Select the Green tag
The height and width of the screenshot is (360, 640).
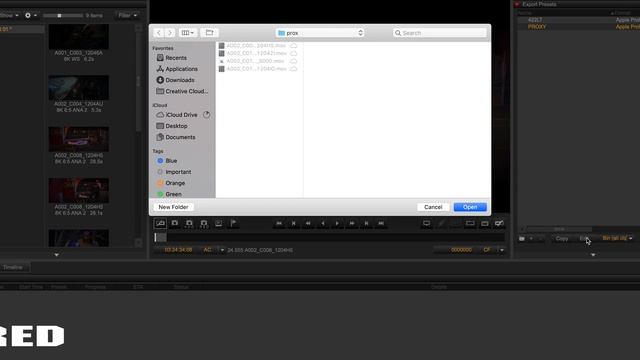click(169, 194)
